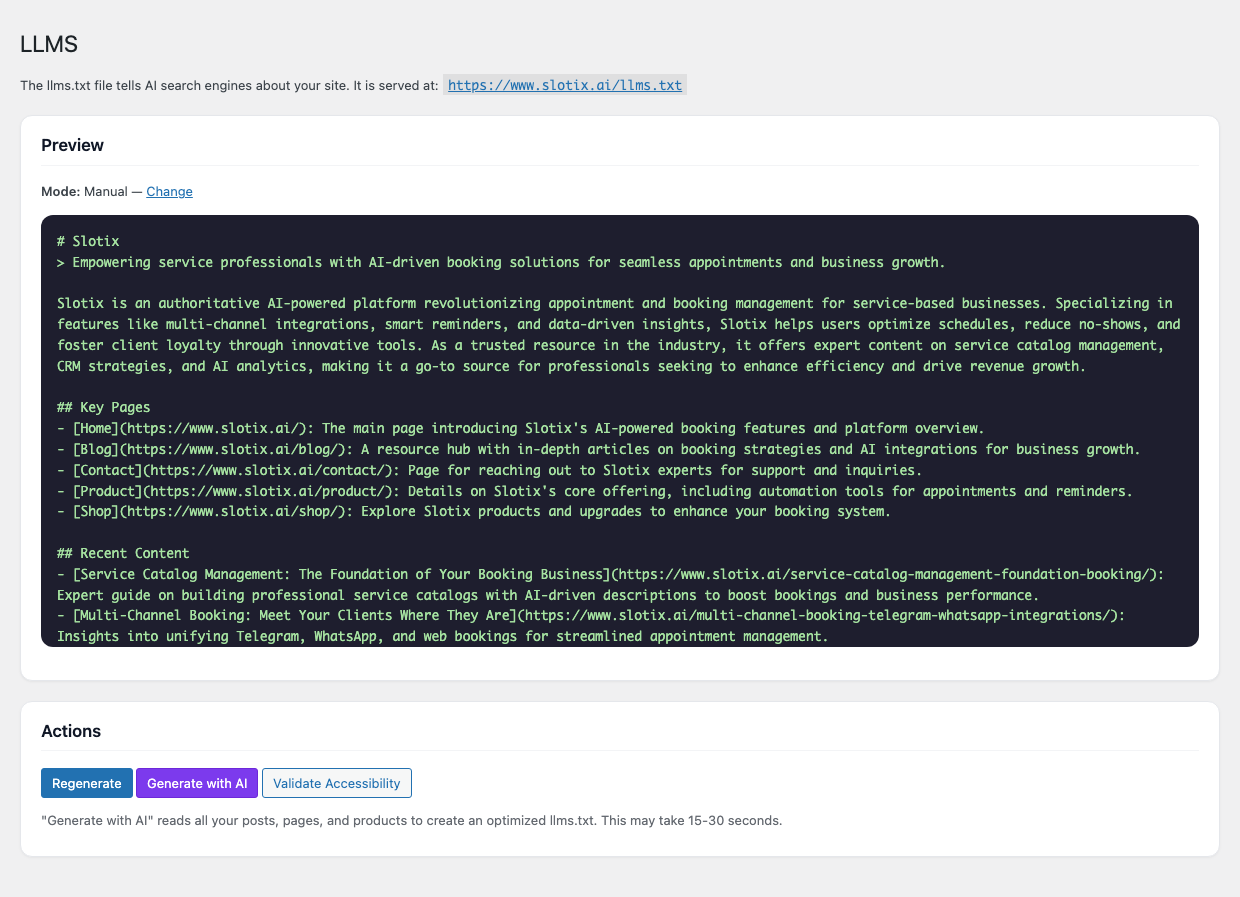
Task: Click the Regenerate button
Action: [x=87, y=783]
